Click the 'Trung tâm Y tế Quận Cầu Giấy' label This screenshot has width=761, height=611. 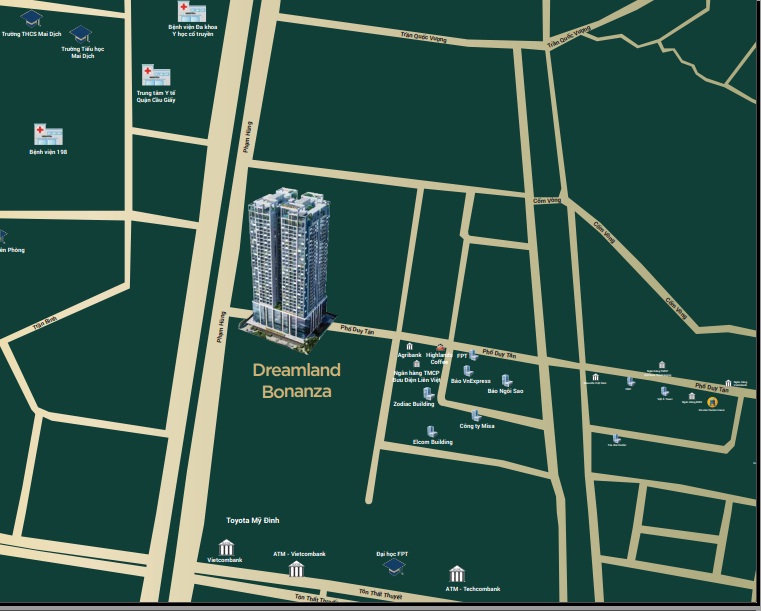pyautogui.click(x=156, y=97)
